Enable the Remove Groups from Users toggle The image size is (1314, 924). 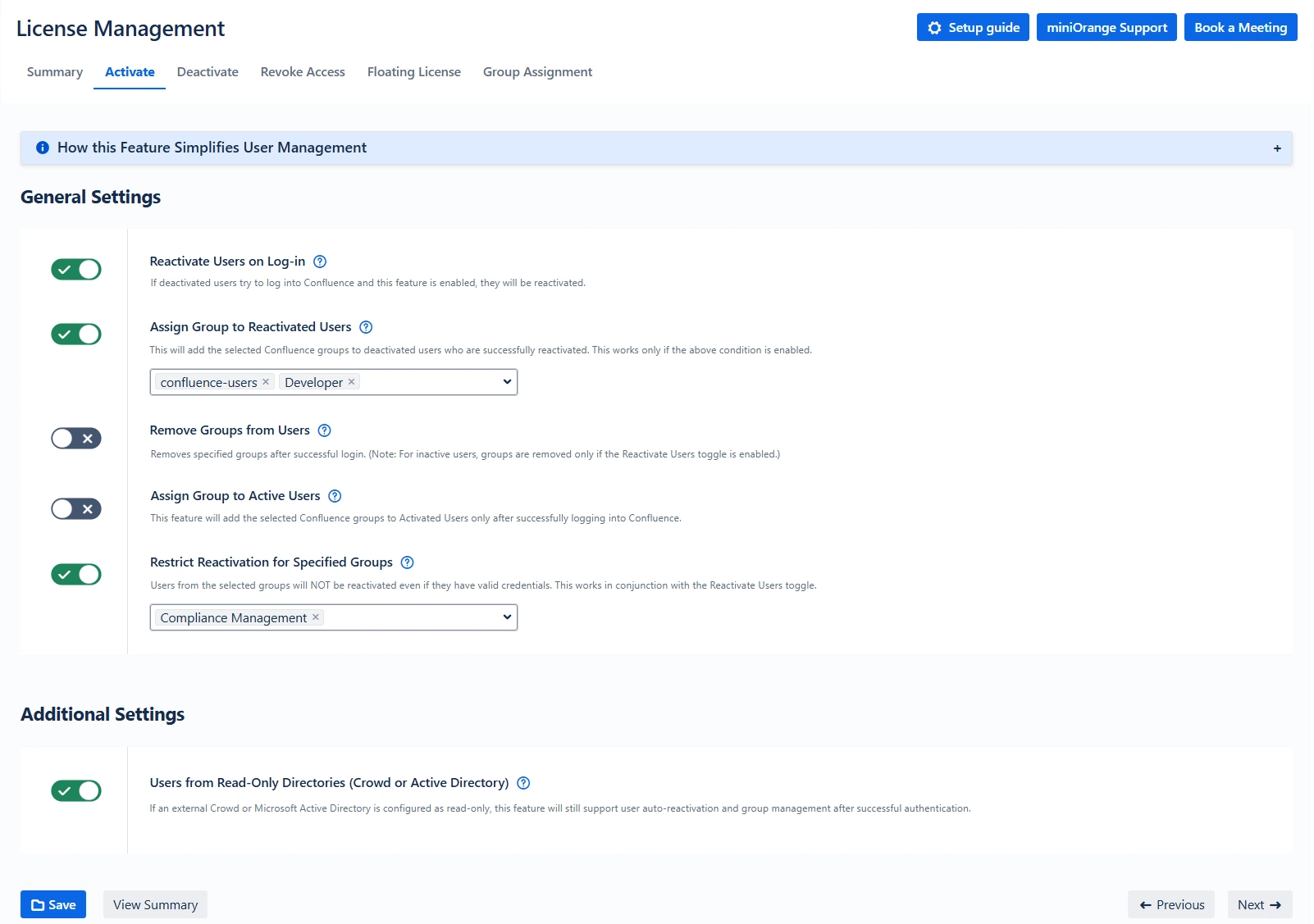(x=76, y=439)
